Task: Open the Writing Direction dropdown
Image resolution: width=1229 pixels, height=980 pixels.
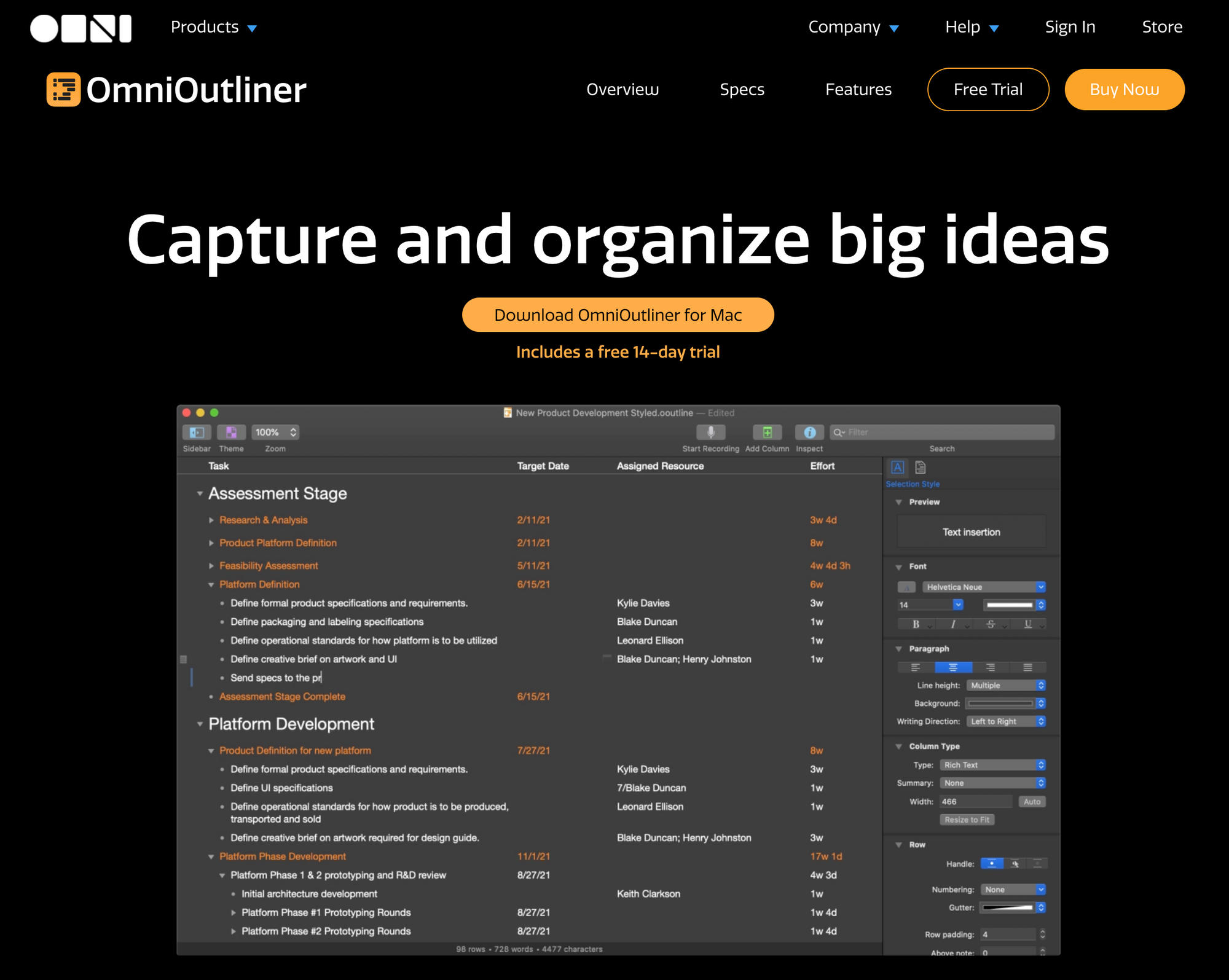Action: (1006, 722)
